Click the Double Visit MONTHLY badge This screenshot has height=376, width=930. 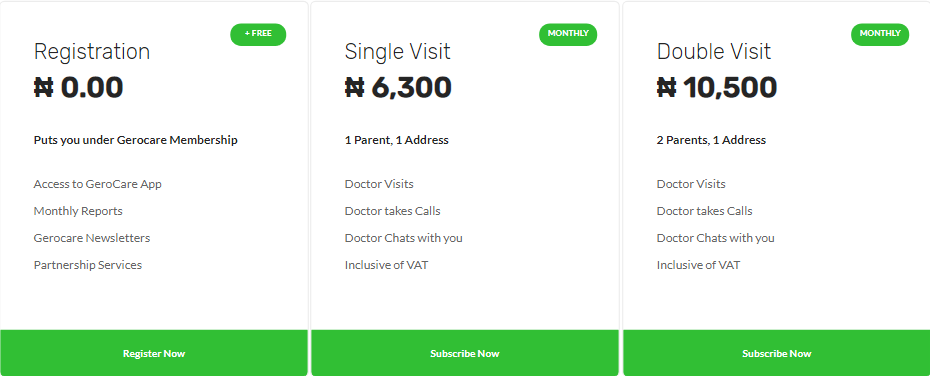880,34
